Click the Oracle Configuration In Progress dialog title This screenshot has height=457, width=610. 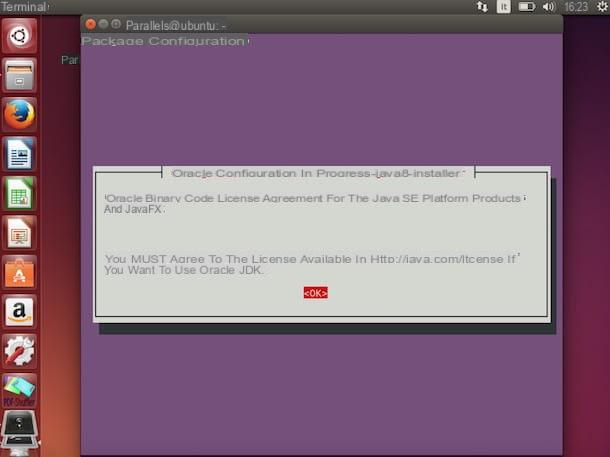(x=318, y=173)
